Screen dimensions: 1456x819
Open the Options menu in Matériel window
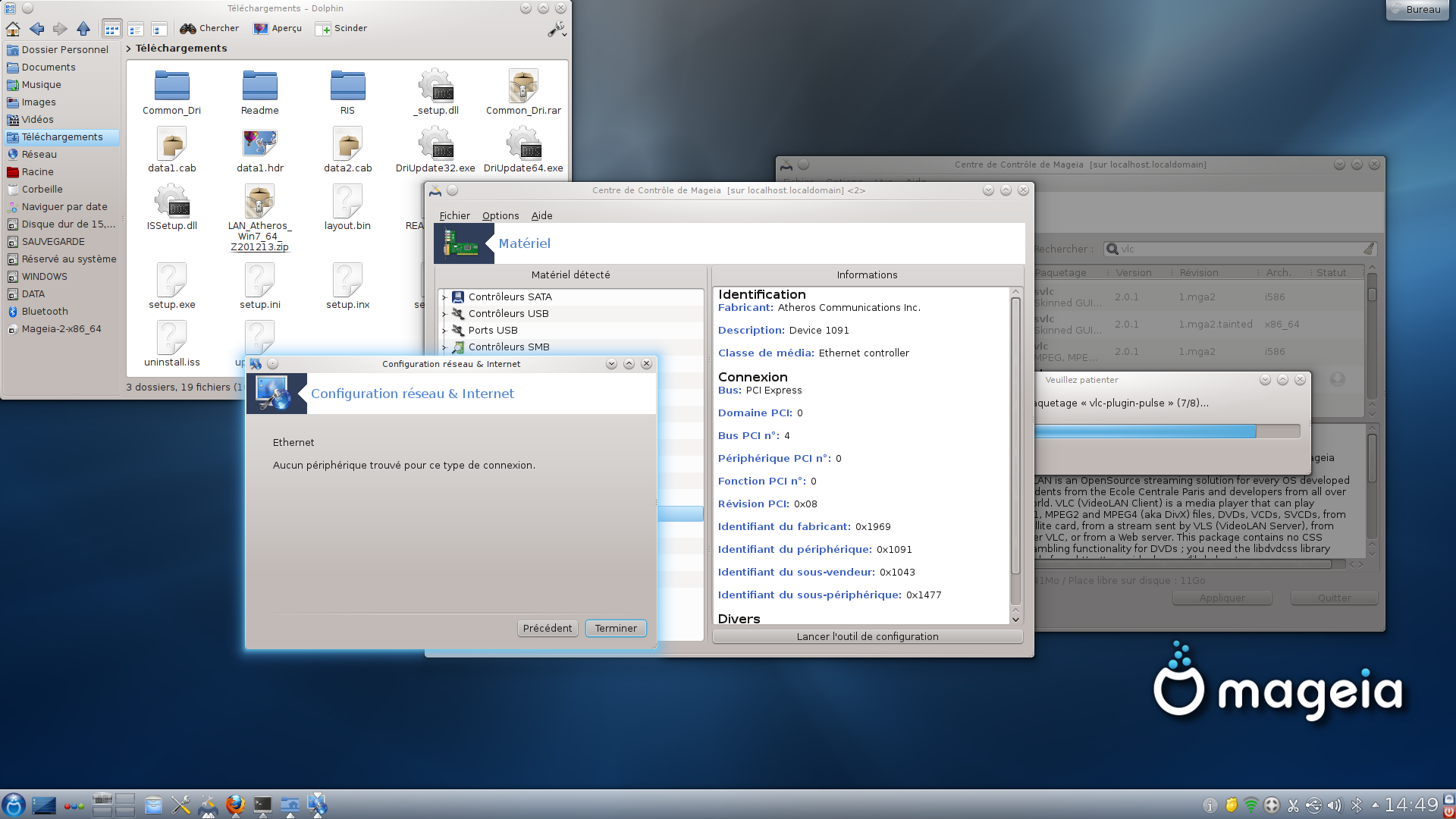[x=500, y=216]
